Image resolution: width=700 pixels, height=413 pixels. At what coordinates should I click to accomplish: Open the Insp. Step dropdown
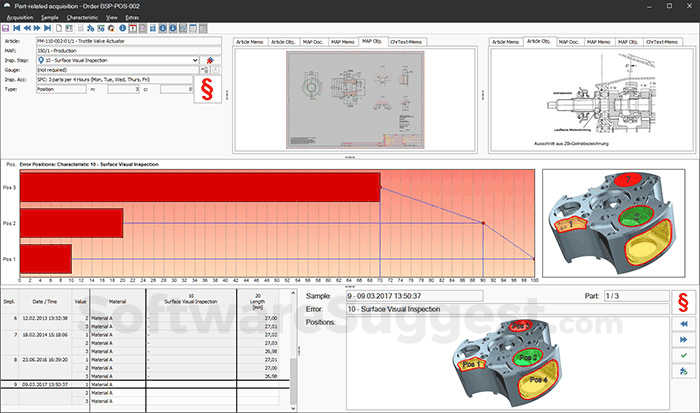195,60
